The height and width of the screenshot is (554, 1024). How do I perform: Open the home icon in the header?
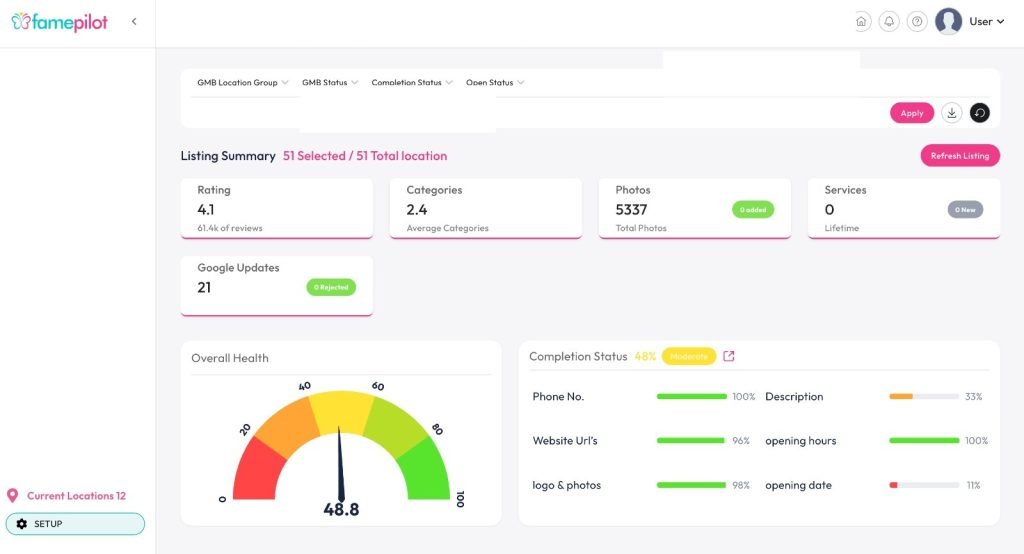click(861, 22)
